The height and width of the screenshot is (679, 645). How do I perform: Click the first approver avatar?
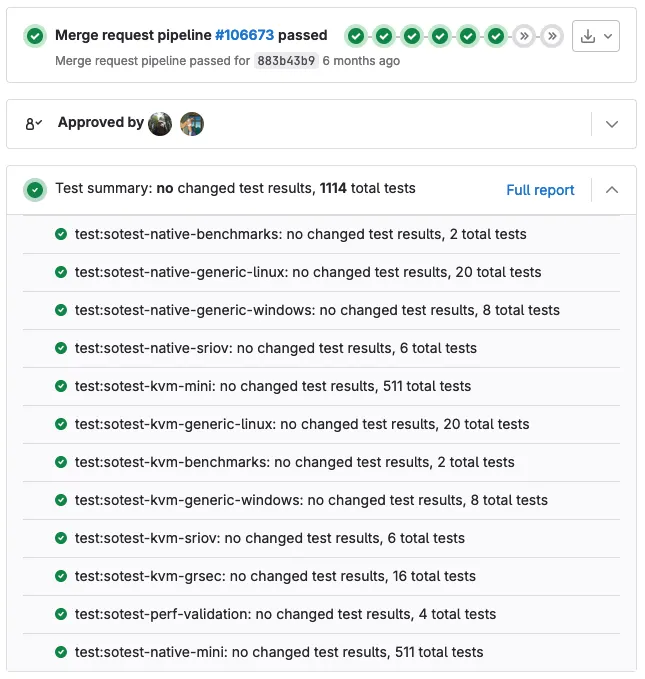click(160, 124)
